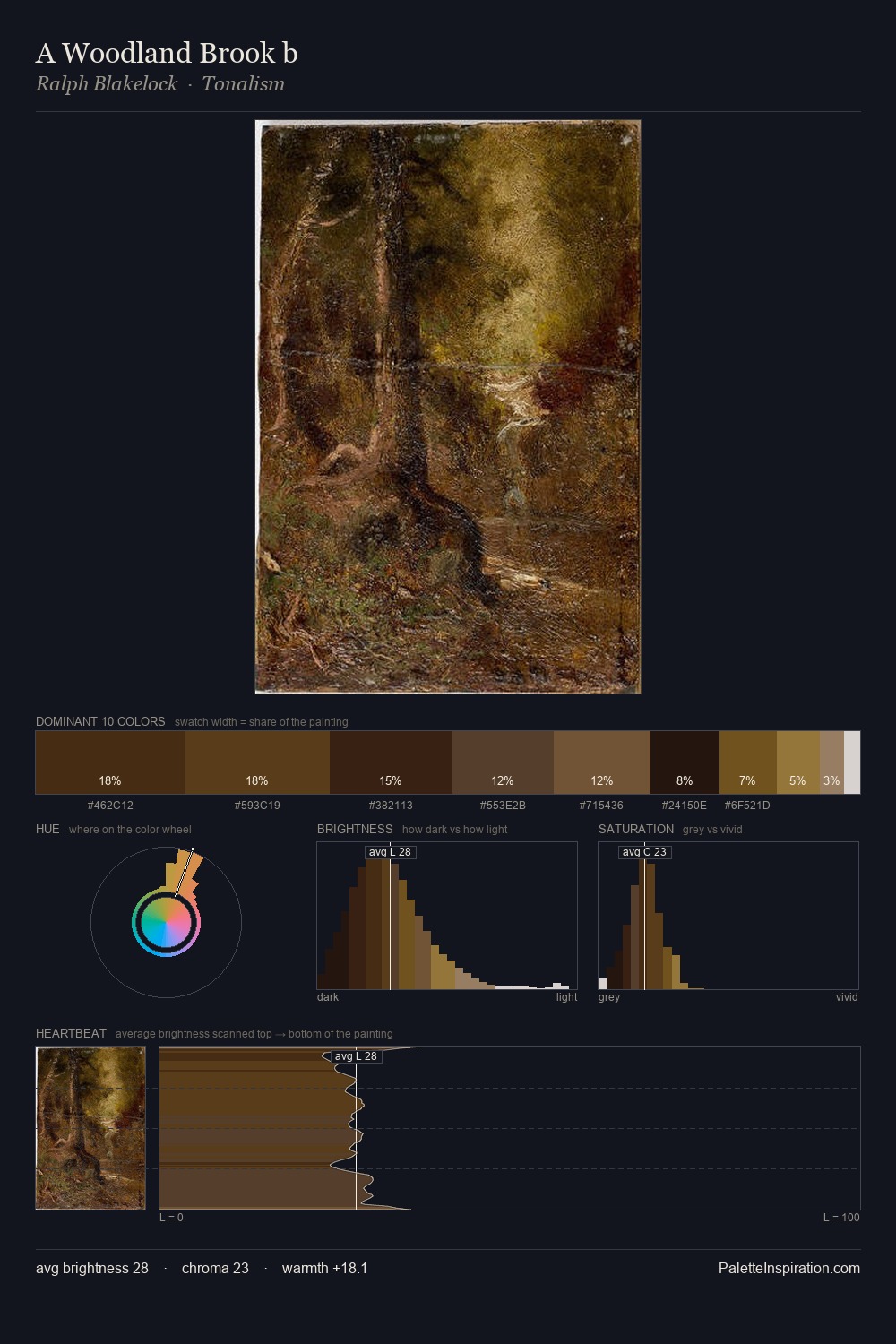The image size is (896, 1344).
Task: Click hex code label '#715436'
Action: point(601,805)
